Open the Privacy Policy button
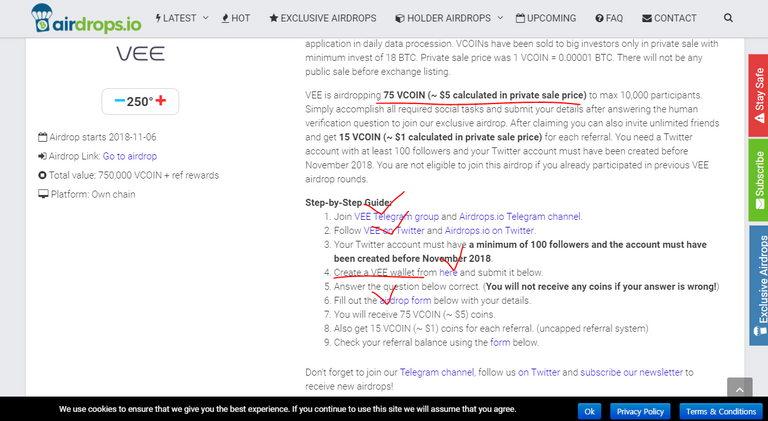The width and height of the screenshot is (768, 421). tap(640, 411)
